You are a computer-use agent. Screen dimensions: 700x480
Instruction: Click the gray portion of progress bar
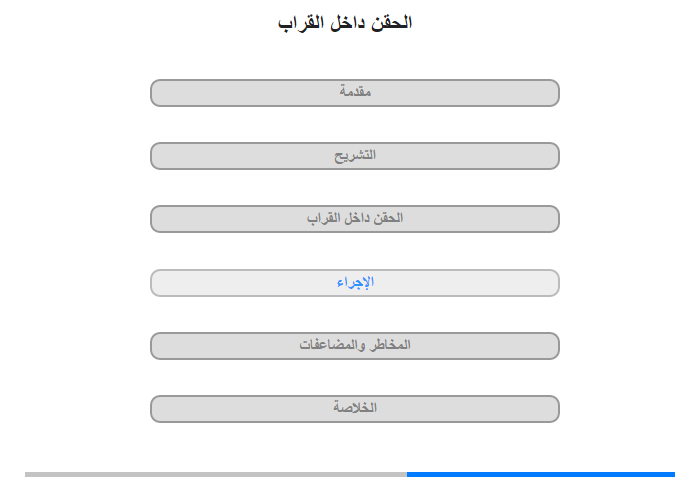[216, 474]
